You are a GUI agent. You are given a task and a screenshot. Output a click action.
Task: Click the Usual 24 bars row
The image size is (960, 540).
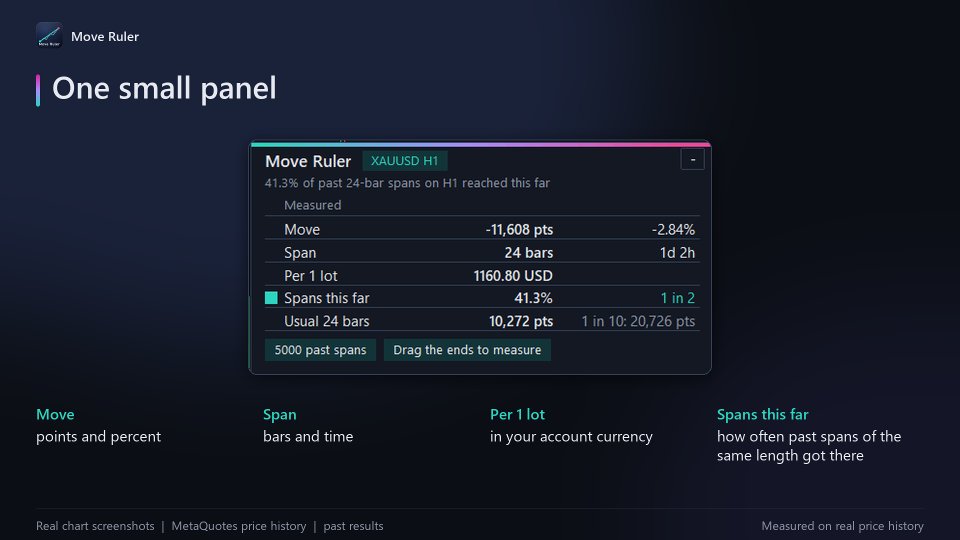click(x=482, y=321)
